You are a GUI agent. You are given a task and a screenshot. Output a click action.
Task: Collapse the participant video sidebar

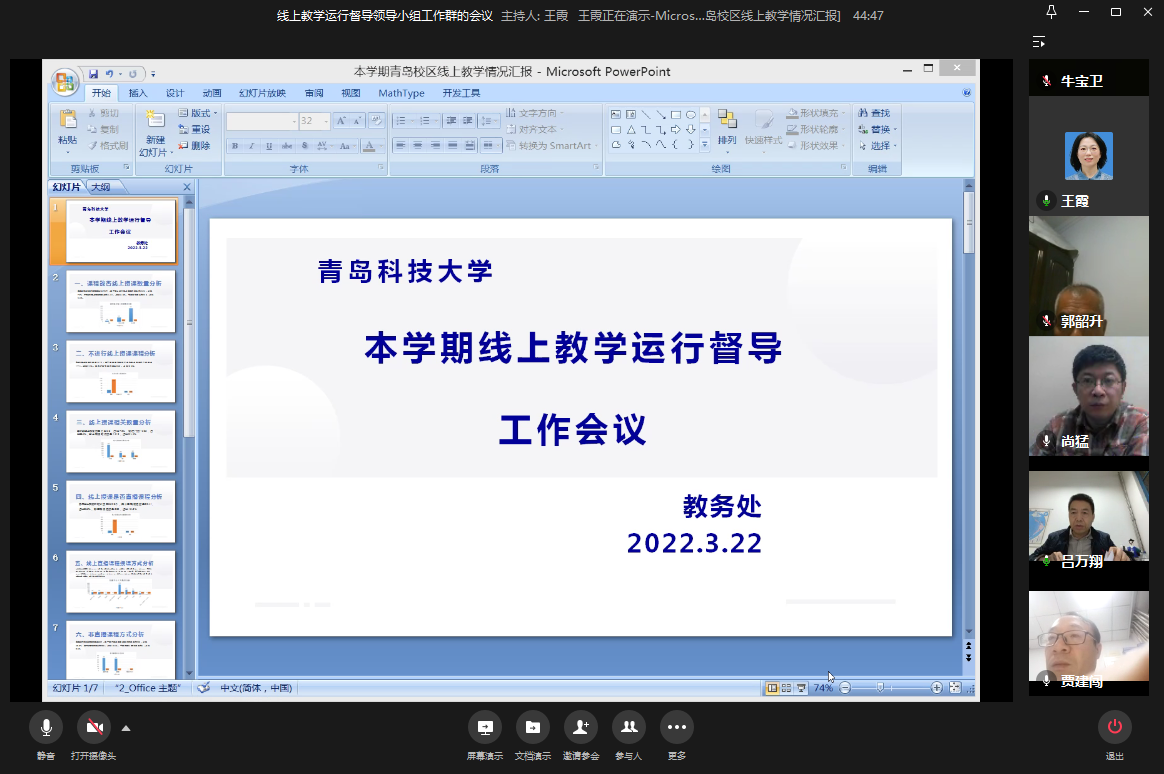coord(1039,42)
